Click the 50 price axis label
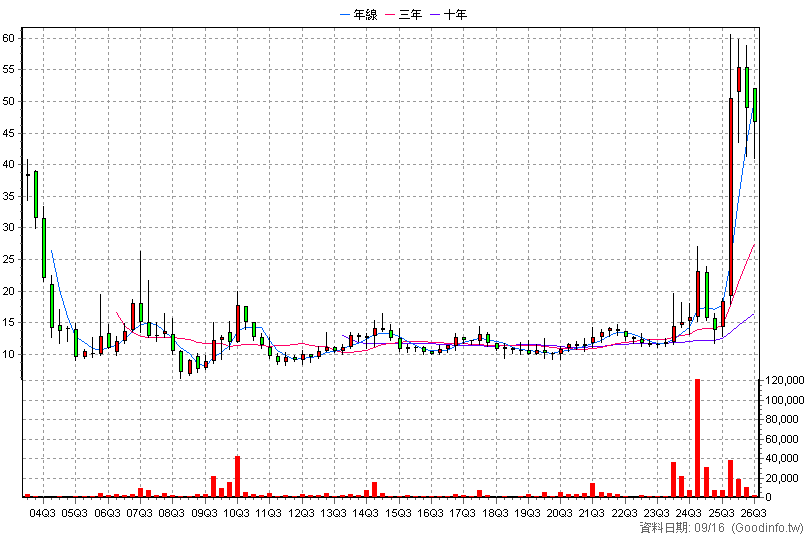This screenshot has height=540, width=808. [8, 102]
